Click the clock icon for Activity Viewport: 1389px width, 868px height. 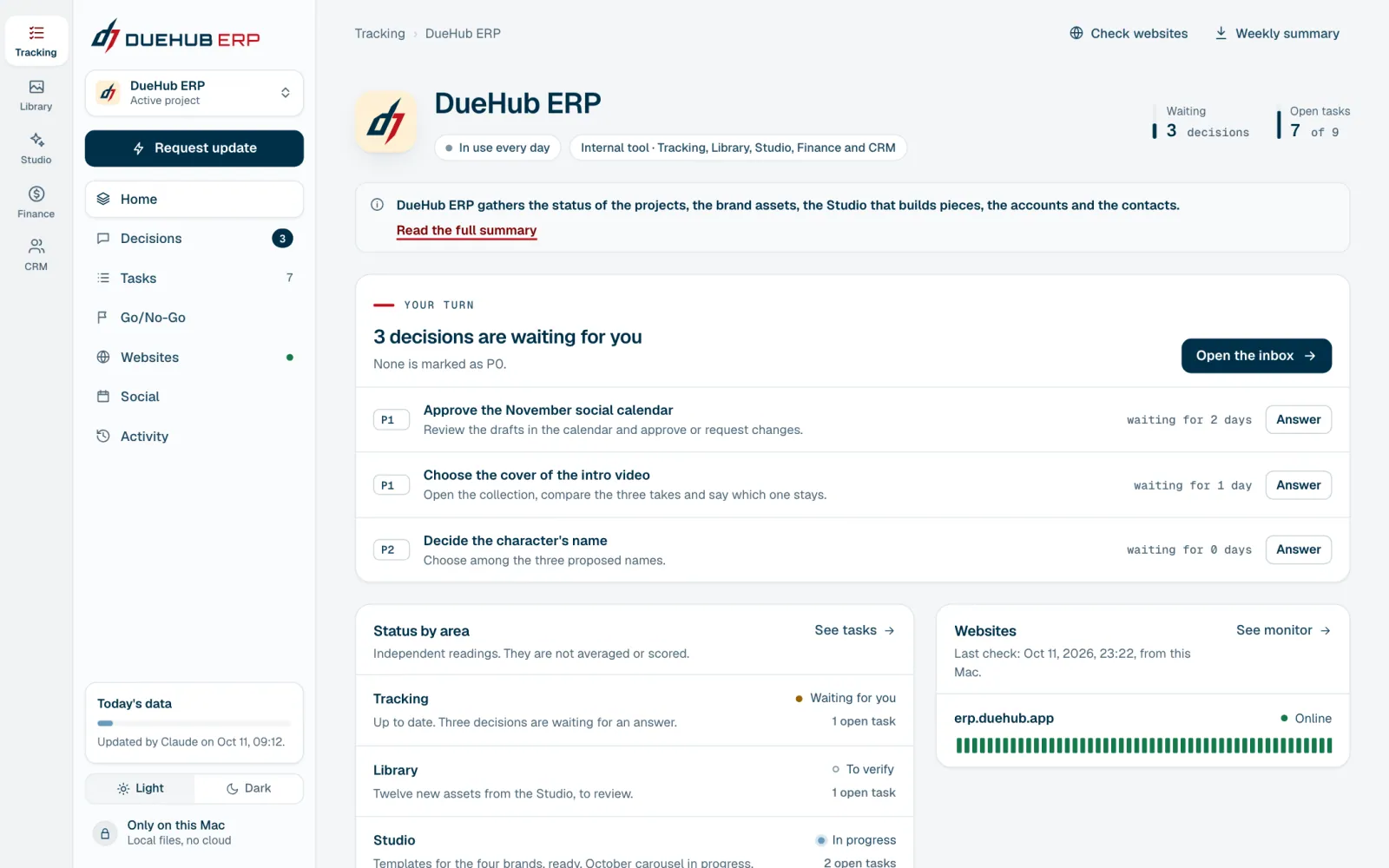(102, 437)
